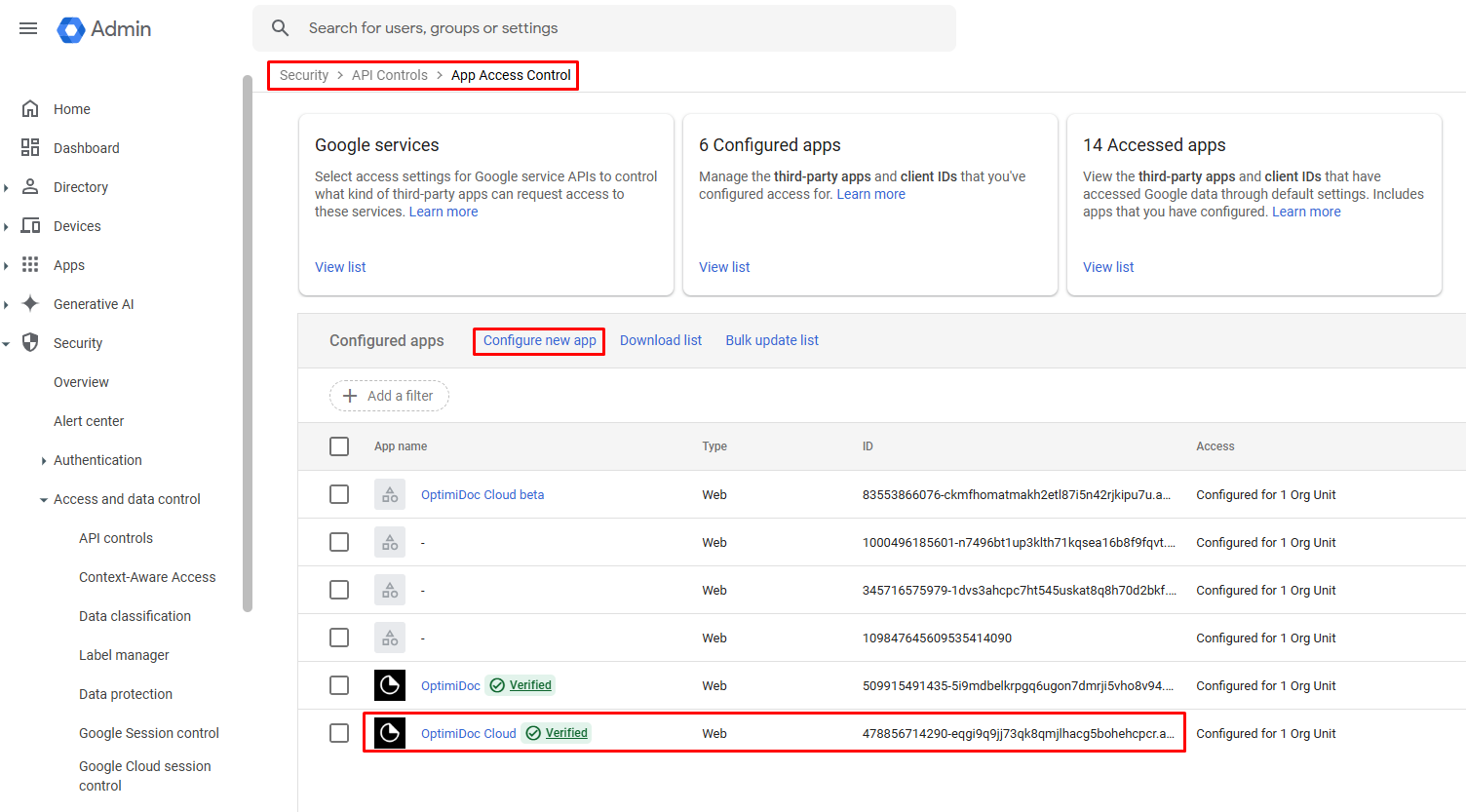The width and height of the screenshot is (1466, 812).
Task: Click Learn more in Configured apps card
Action: [x=871, y=194]
